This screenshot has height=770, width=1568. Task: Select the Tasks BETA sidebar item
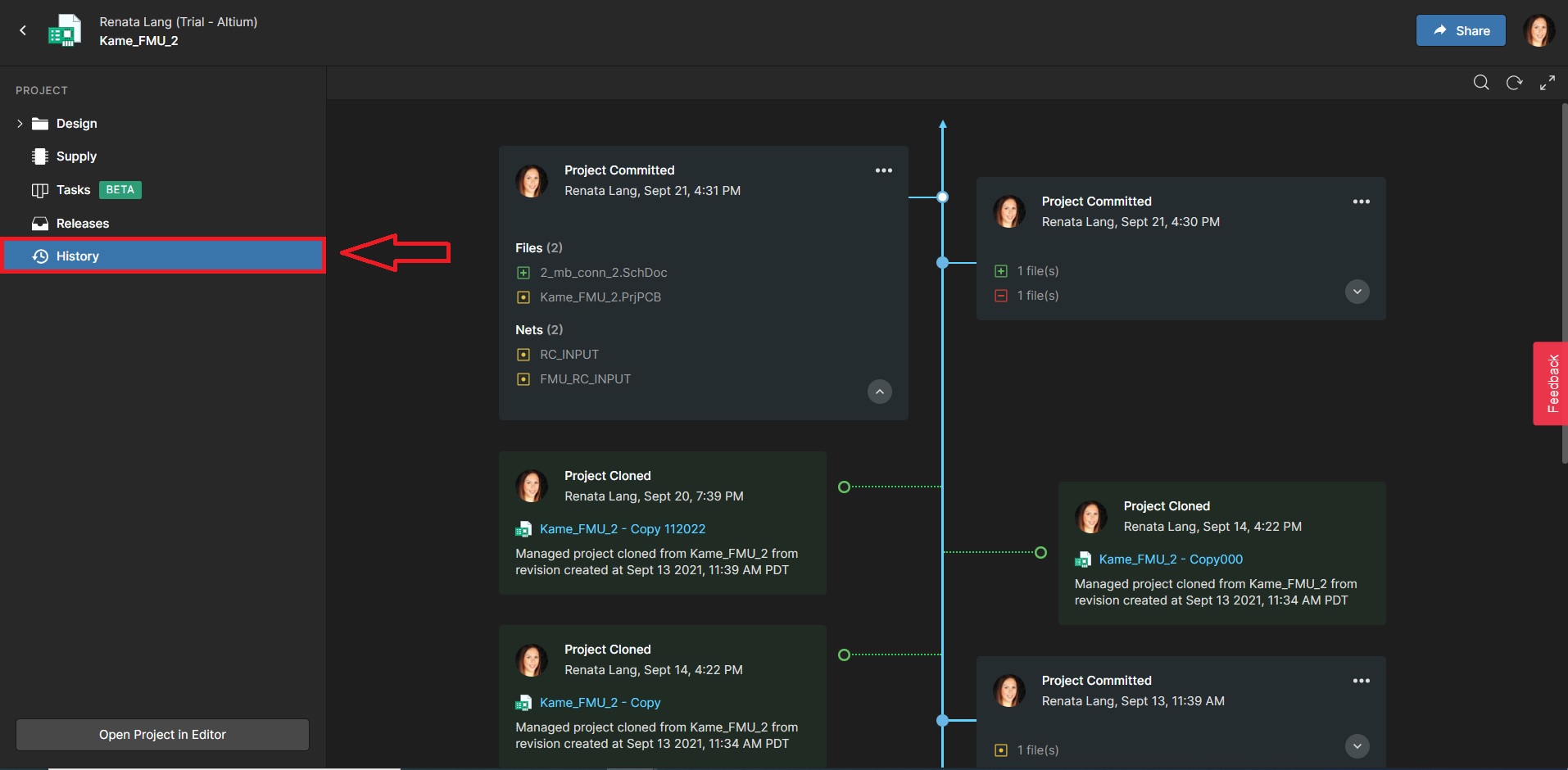74,190
